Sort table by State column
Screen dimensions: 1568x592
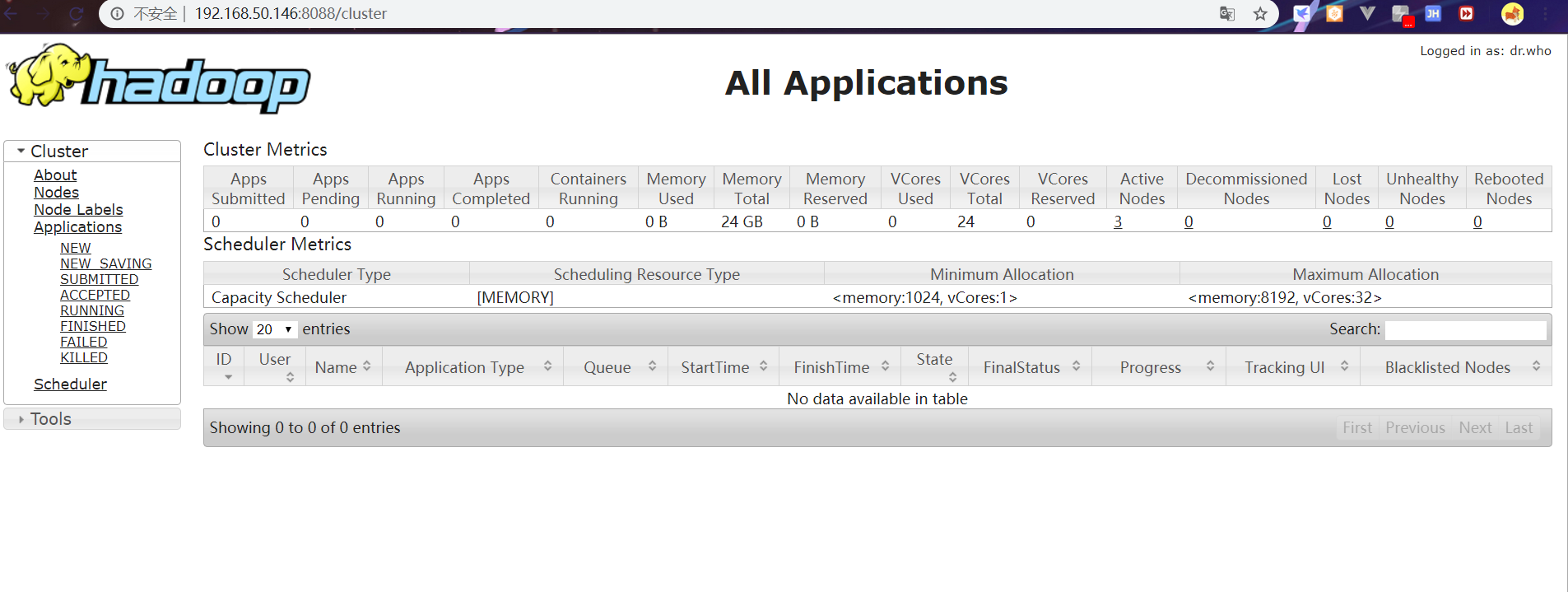935,366
